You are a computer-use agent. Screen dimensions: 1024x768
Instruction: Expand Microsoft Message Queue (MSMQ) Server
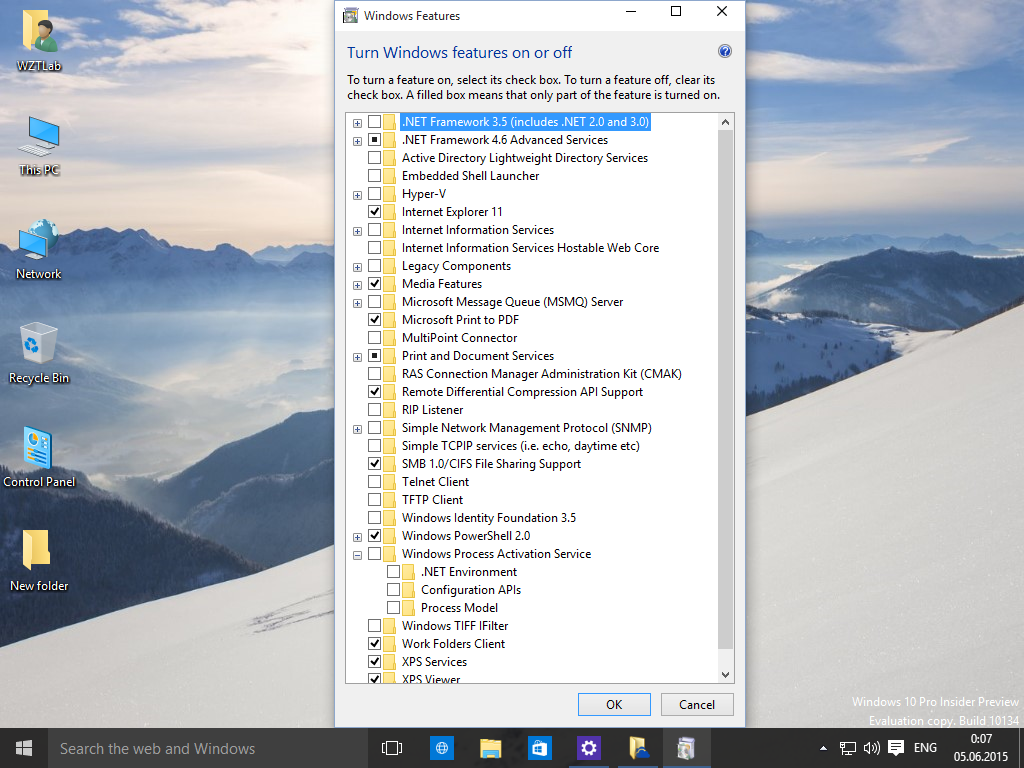pos(357,302)
